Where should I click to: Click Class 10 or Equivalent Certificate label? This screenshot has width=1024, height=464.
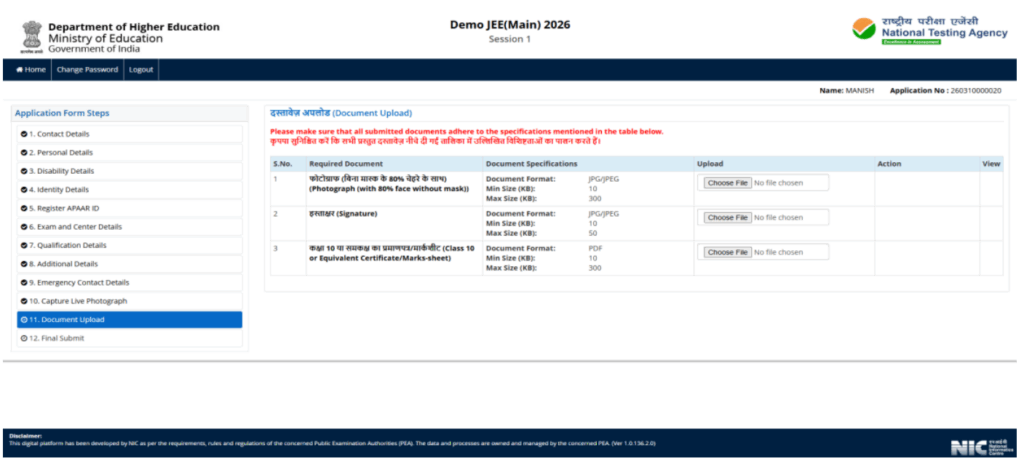tap(392, 253)
